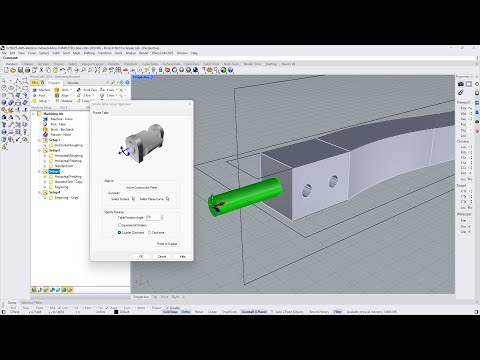Open the File menu
Image resolution: width=480 pixels, height=360 pixels.
tap(4, 53)
